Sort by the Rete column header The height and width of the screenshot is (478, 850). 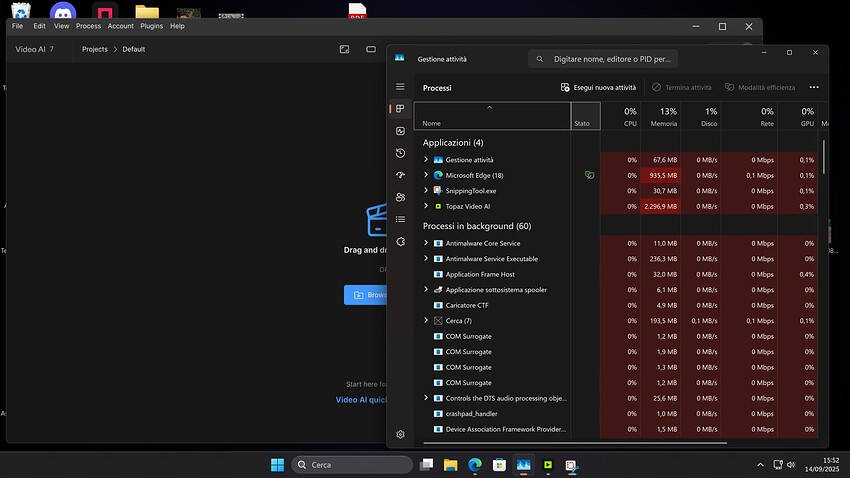pyautogui.click(x=749, y=116)
